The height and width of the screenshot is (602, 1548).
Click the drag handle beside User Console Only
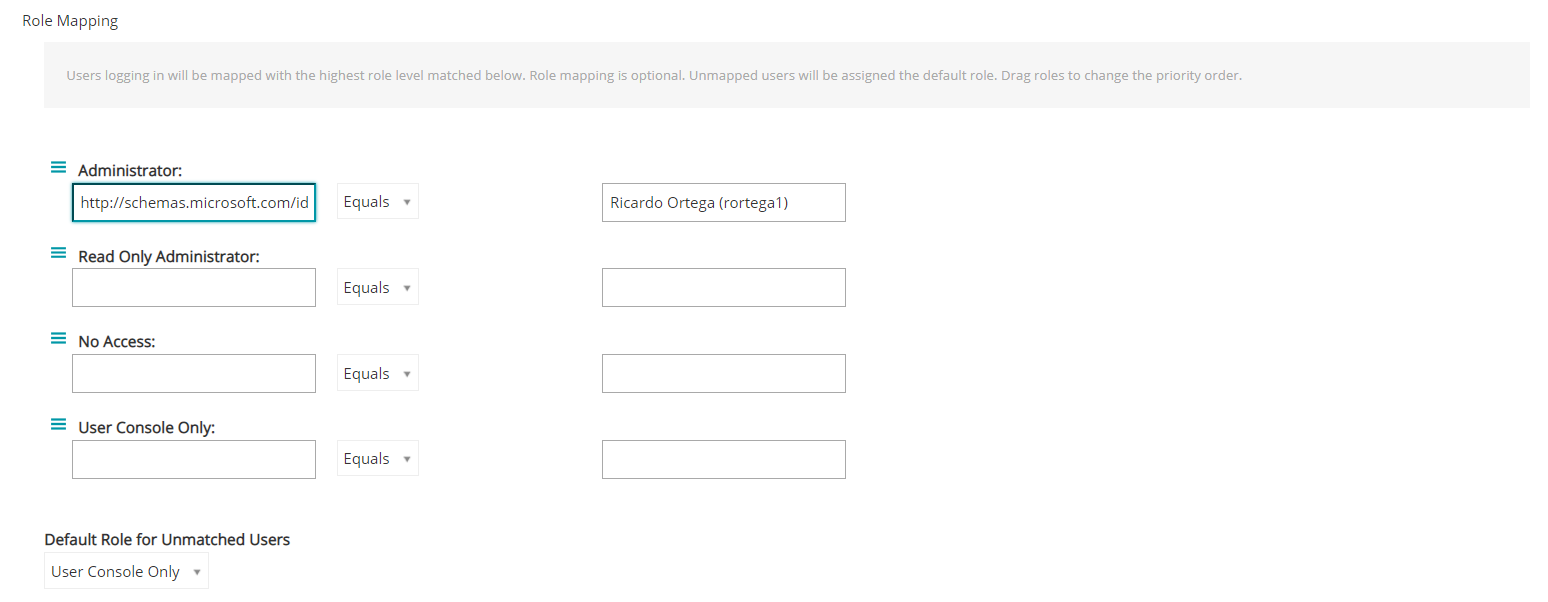point(58,424)
